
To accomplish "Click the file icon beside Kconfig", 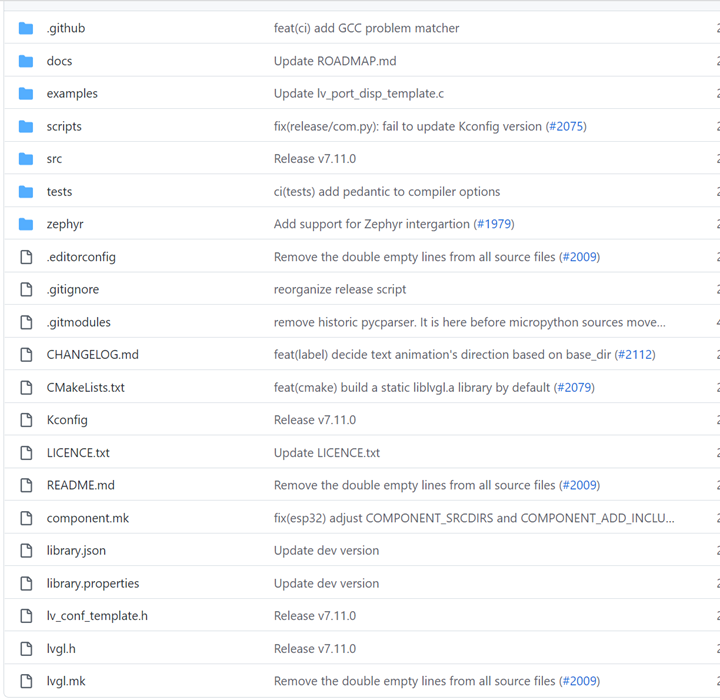I will (26, 420).
